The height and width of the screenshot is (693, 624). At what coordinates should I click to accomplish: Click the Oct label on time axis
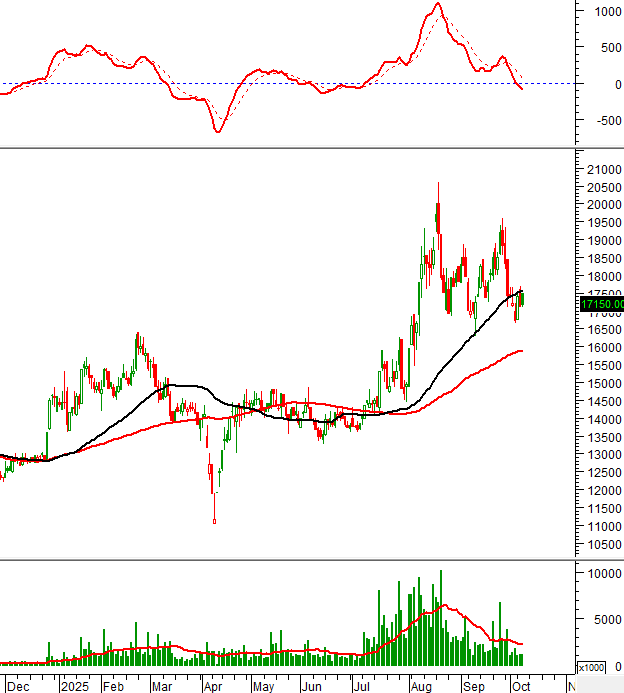[519, 687]
